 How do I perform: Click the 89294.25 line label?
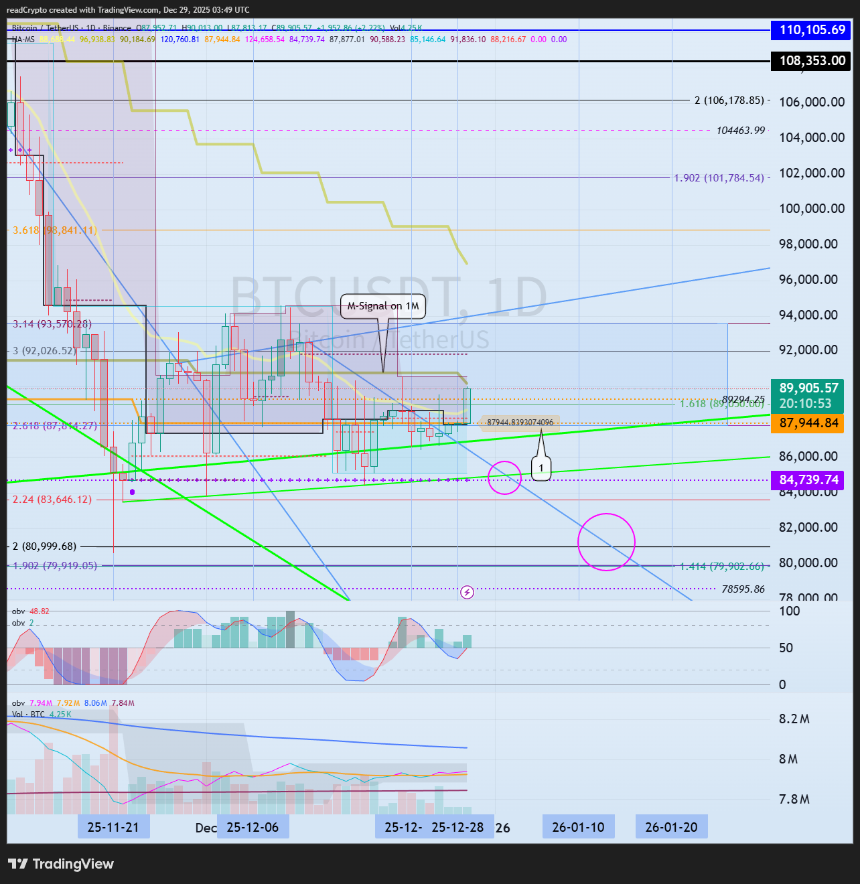[743, 399]
